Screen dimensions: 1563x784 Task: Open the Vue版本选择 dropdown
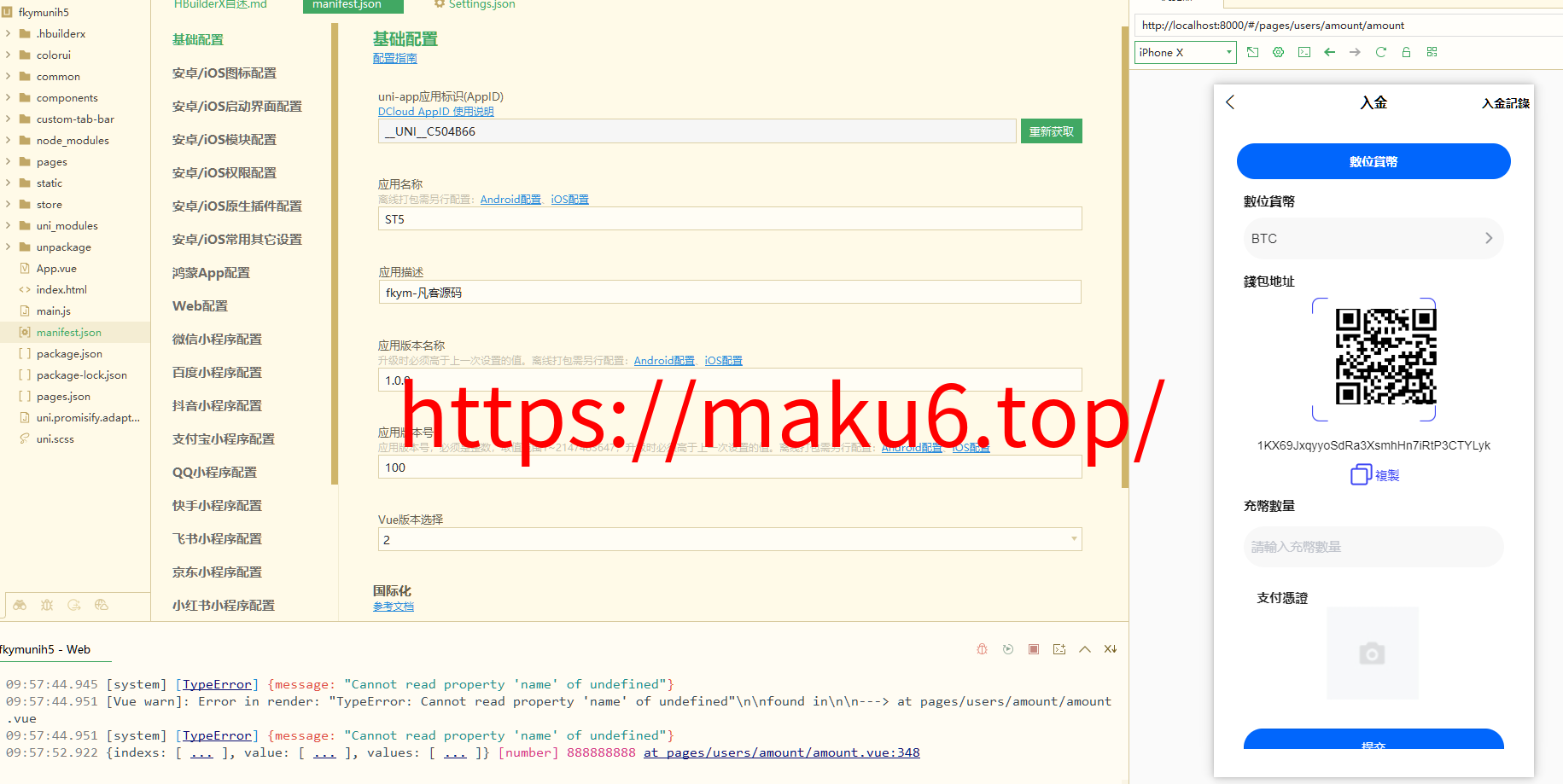[730, 539]
